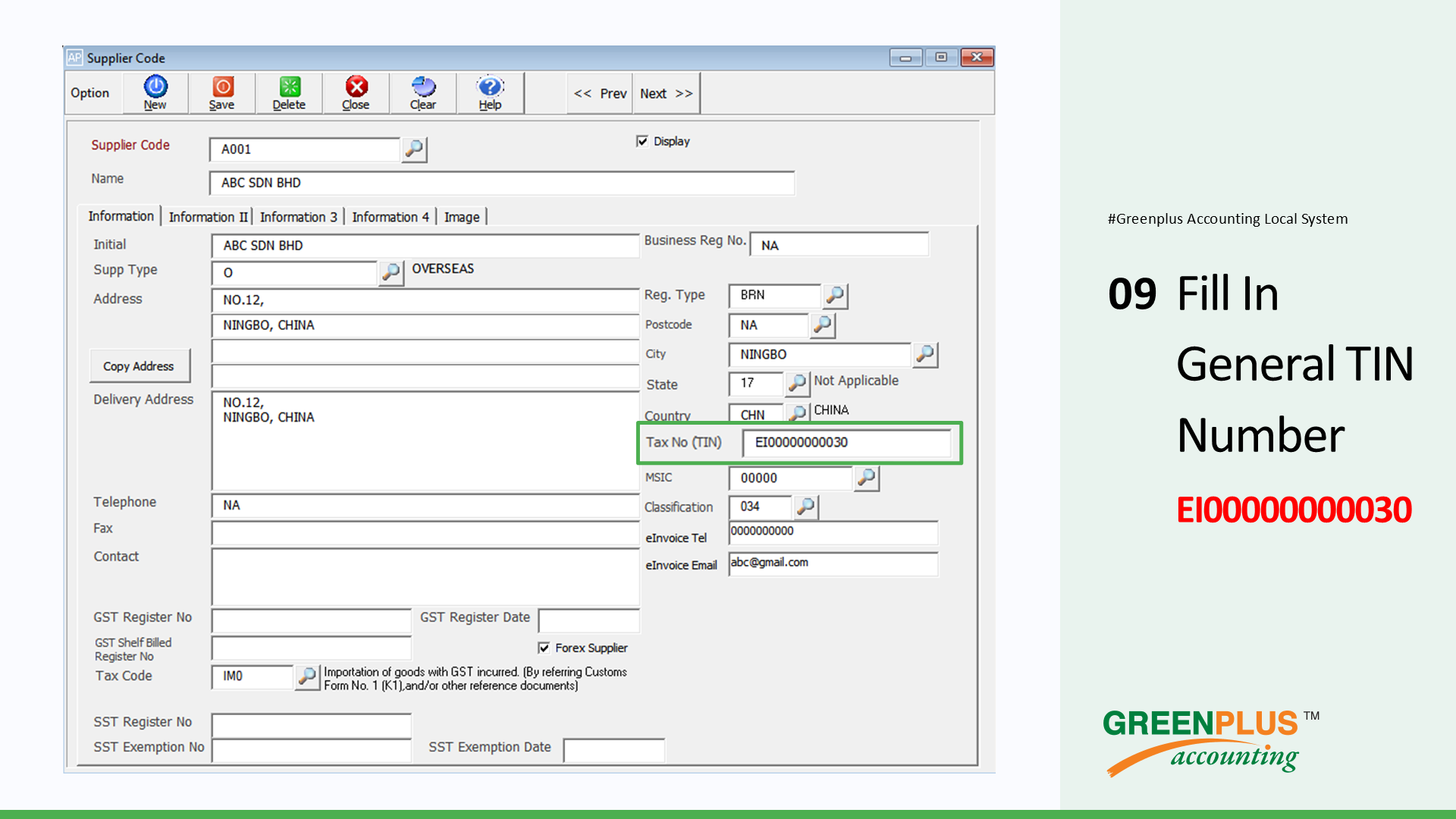Viewport: 1456px width, 819px height.
Task: Click the City field NINGBO
Action: pos(820,355)
